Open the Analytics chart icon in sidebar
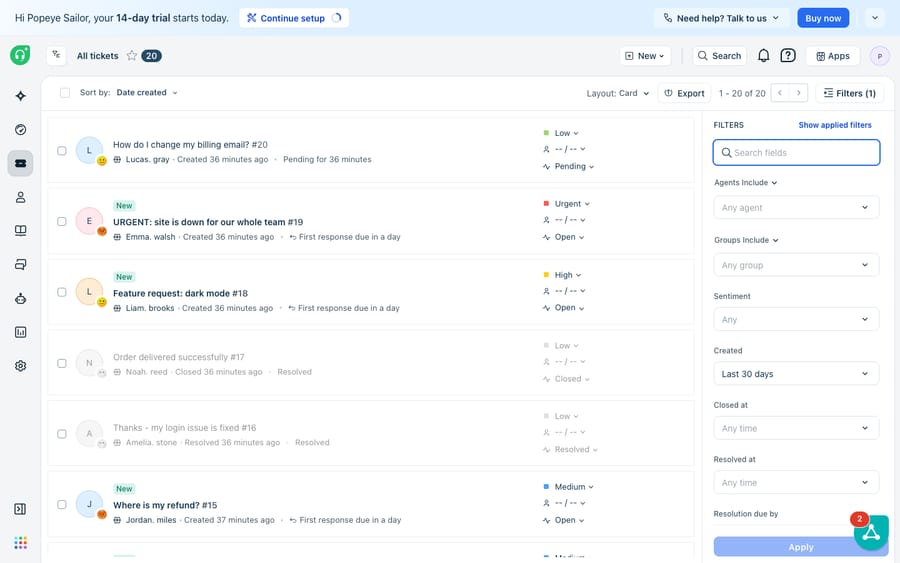 (x=21, y=332)
